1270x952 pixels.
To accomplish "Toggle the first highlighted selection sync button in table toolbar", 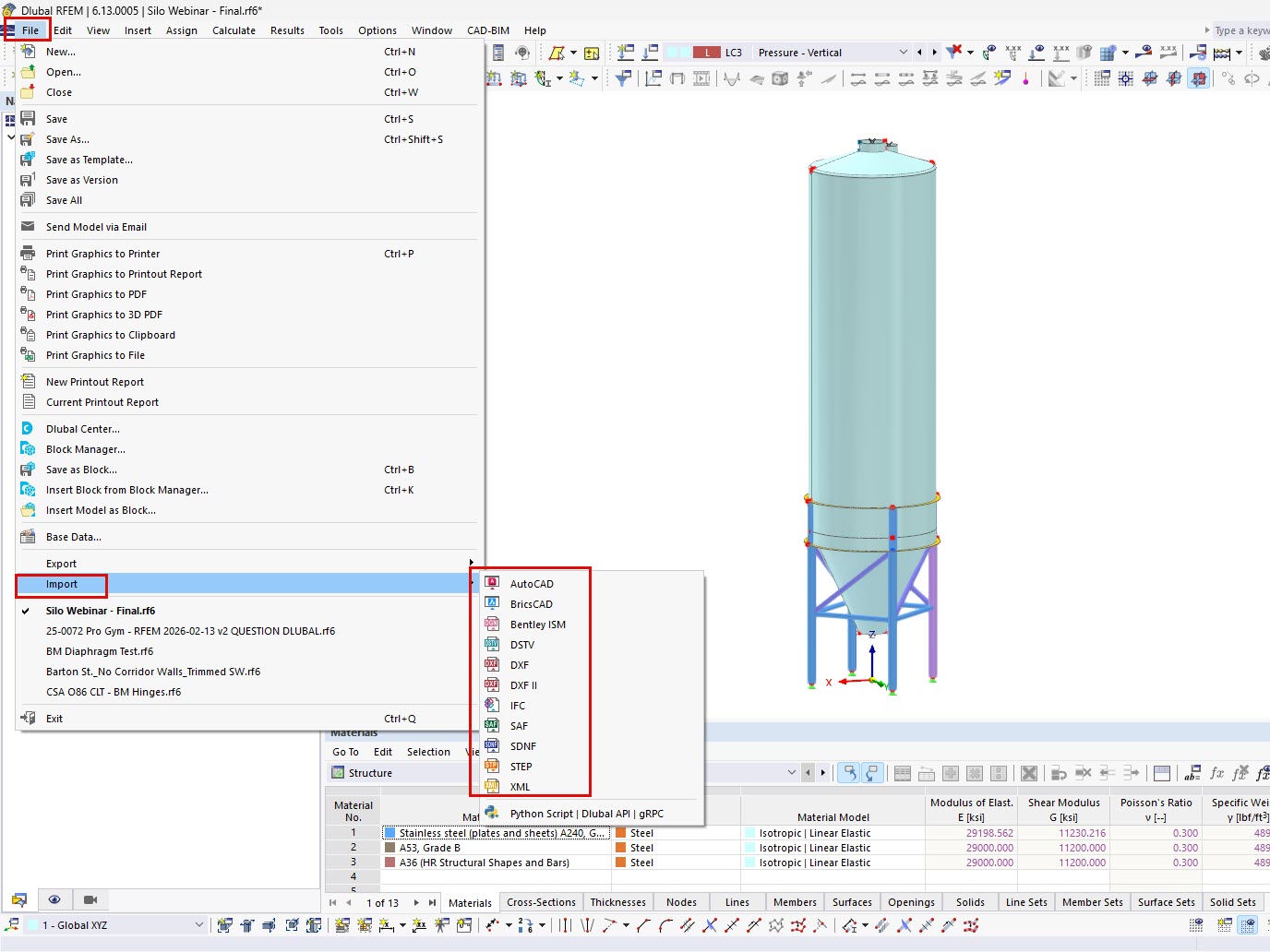I will coord(847,773).
